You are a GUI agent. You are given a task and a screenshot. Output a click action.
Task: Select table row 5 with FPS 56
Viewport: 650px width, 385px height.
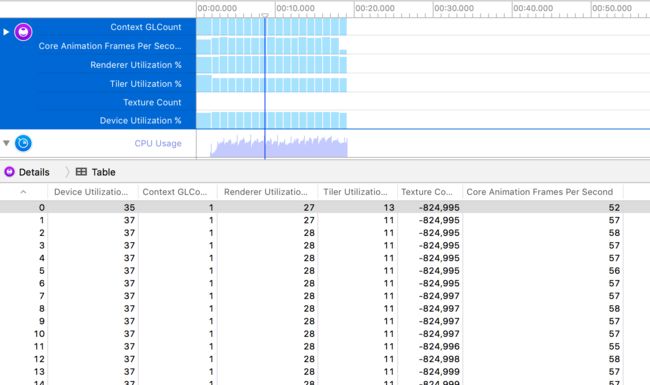coord(325,271)
